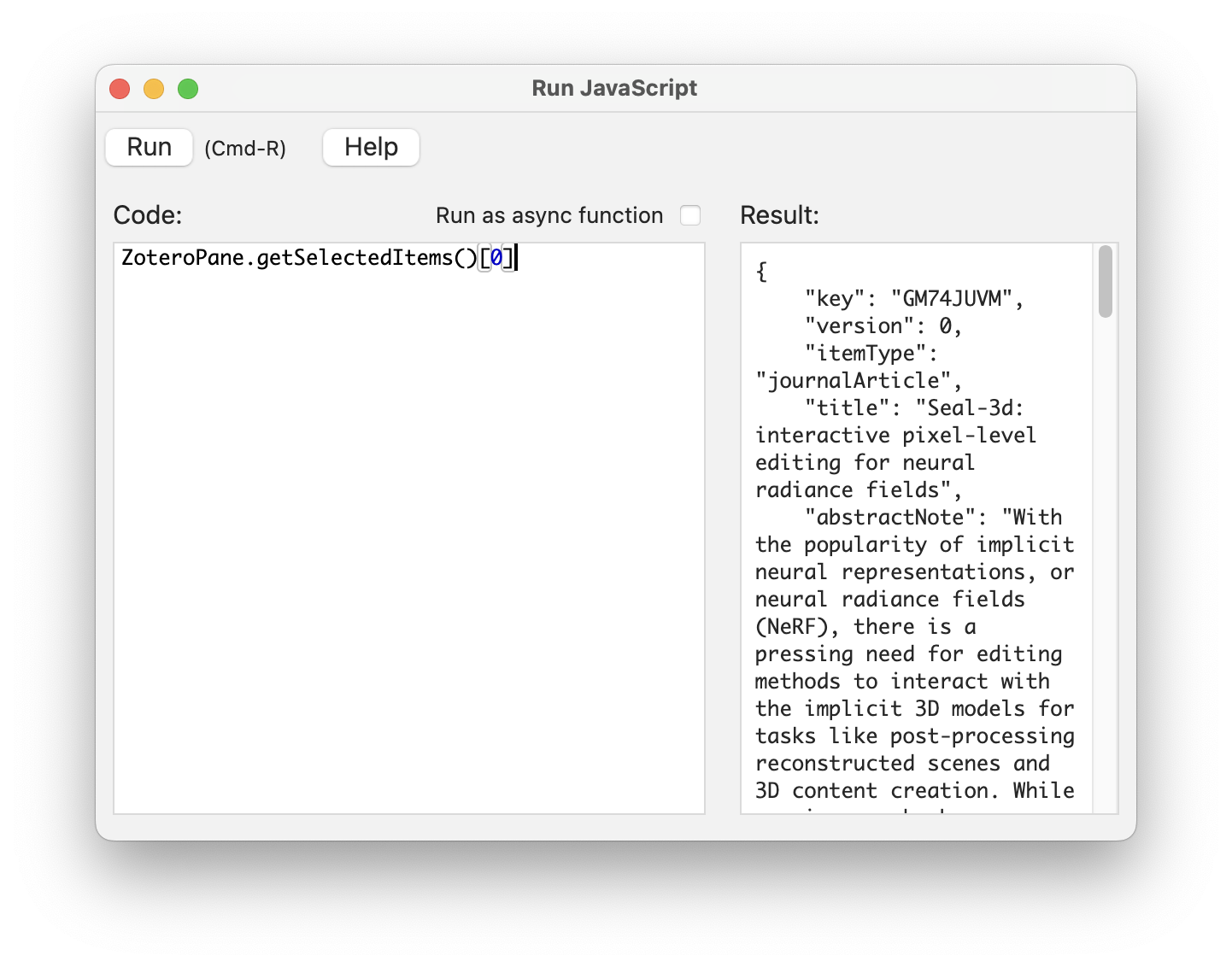Click the "title": "Seal-3d: line in results
Viewport: 1232px width, 967px height.
[914, 408]
